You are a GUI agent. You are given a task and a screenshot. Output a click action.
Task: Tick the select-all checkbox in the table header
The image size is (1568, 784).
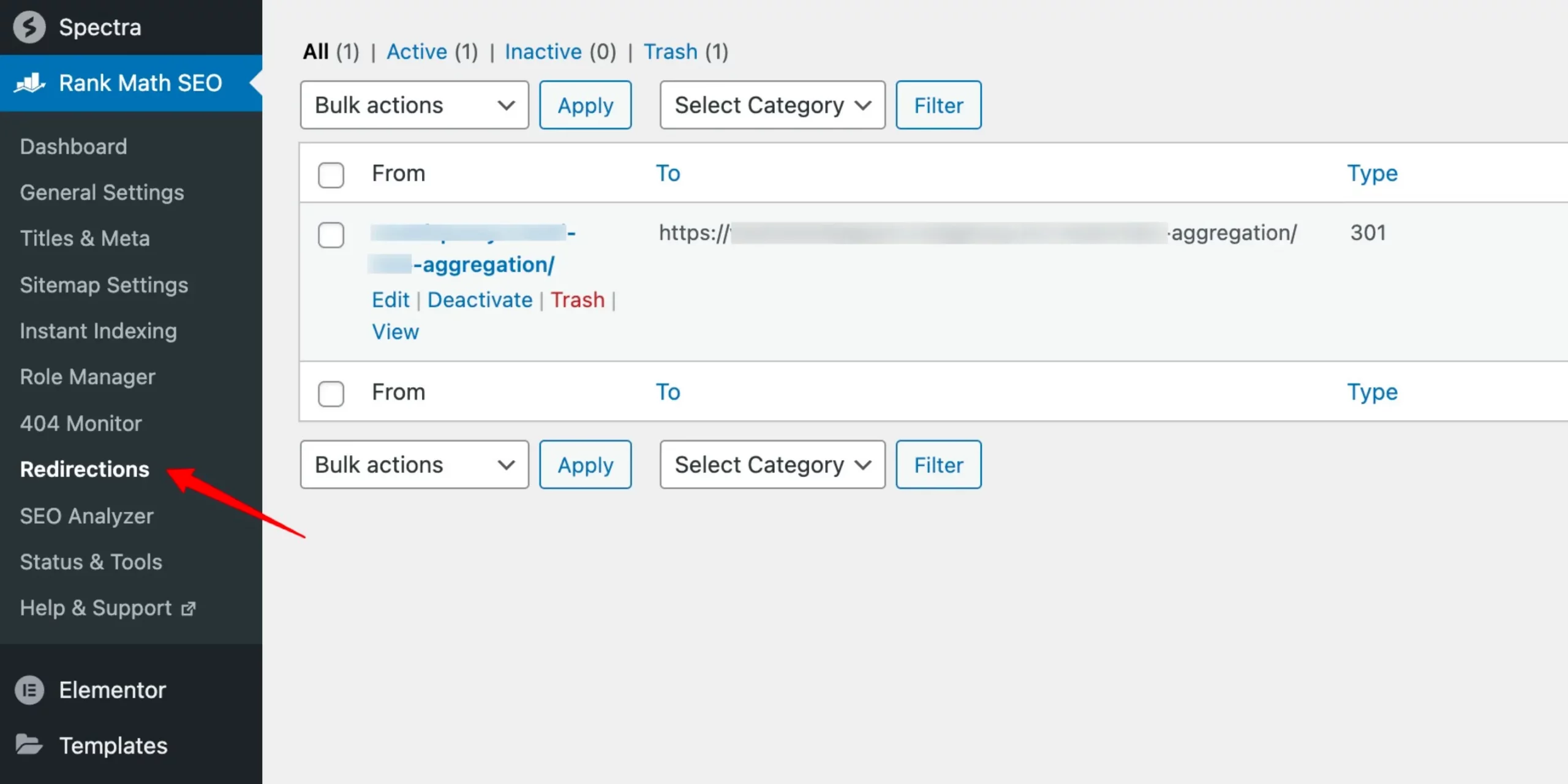[331, 175]
